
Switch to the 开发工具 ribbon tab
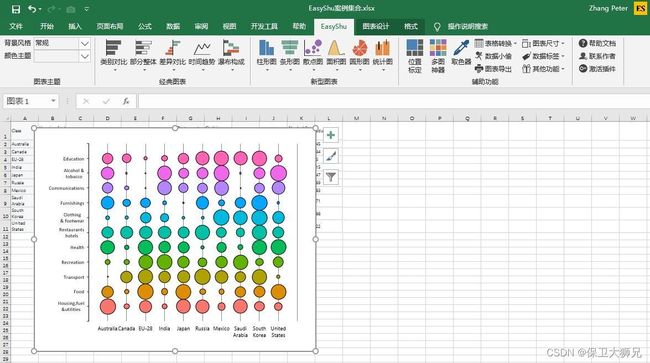click(264, 26)
